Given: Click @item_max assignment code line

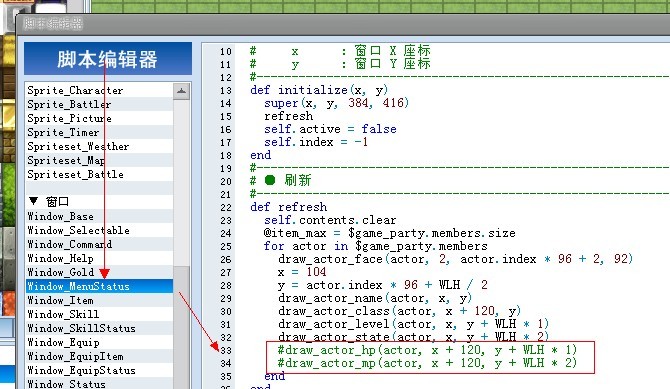Looking at the screenshot, I should (x=389, y=233).
